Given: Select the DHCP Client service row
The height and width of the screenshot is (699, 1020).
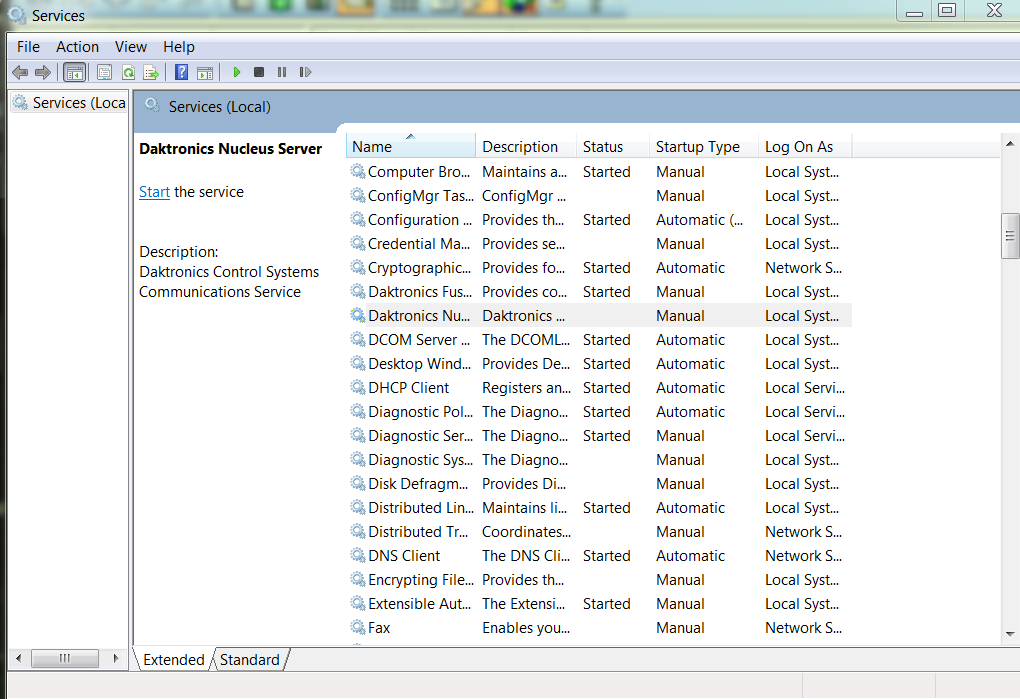Looking at the screenshot, I should 408,388.
